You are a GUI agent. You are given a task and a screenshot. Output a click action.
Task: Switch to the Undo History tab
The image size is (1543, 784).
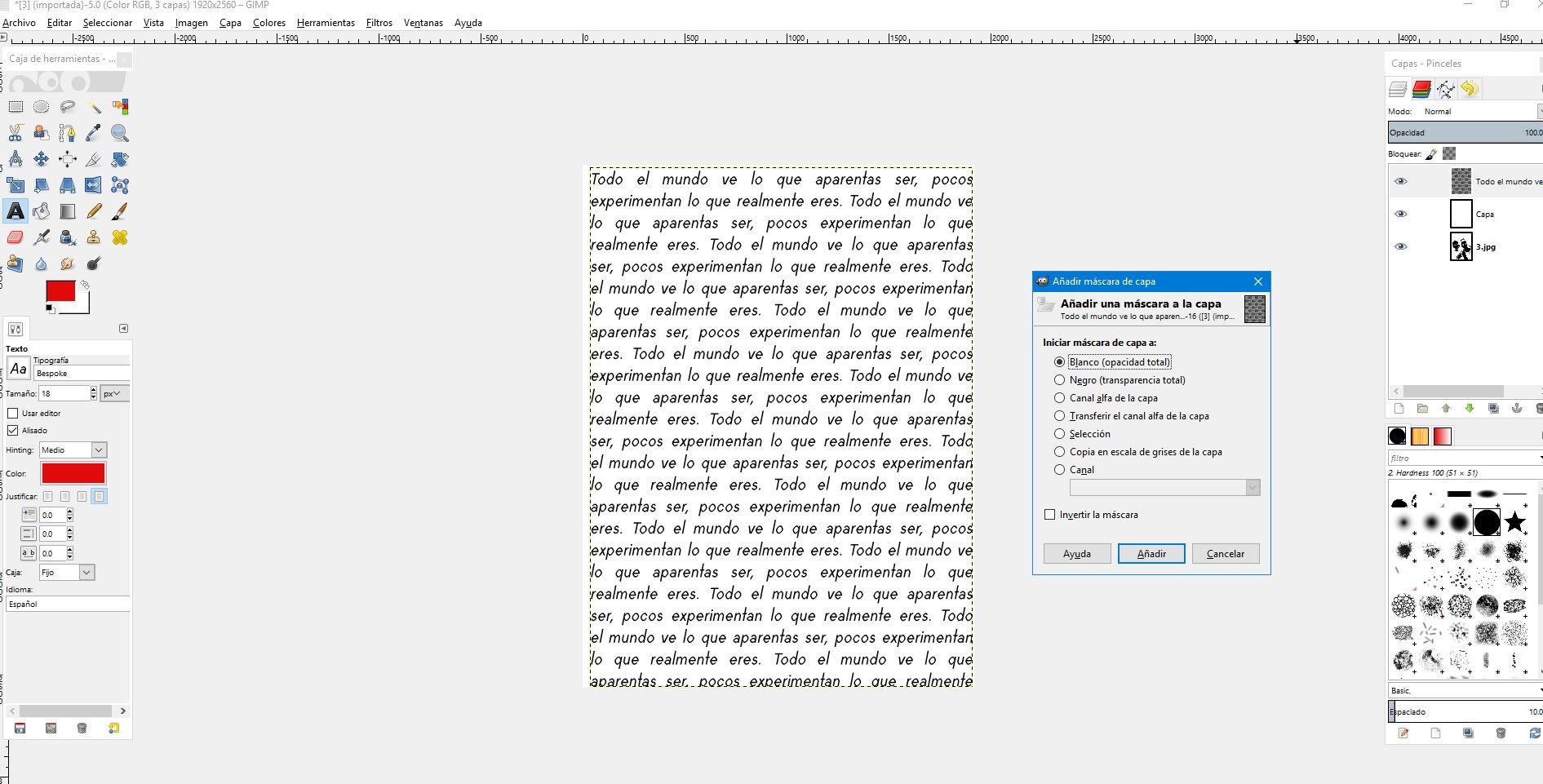pos(1470,89)
